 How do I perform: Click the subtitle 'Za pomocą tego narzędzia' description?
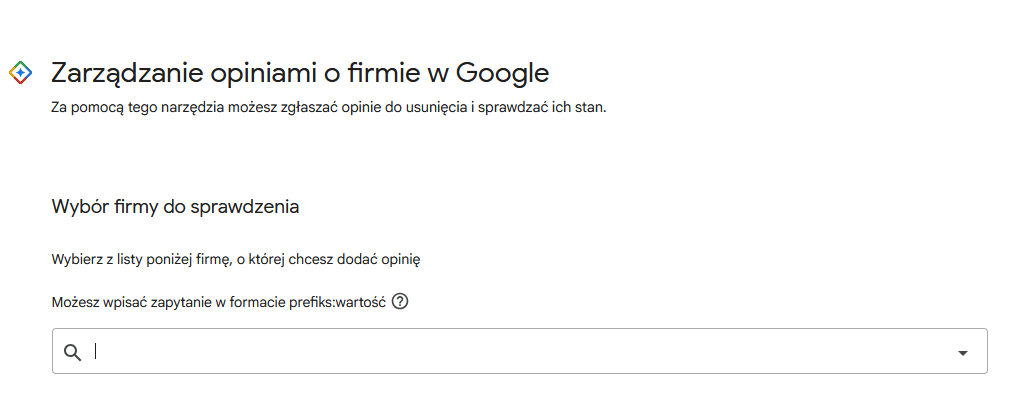(x=328, y=107)
